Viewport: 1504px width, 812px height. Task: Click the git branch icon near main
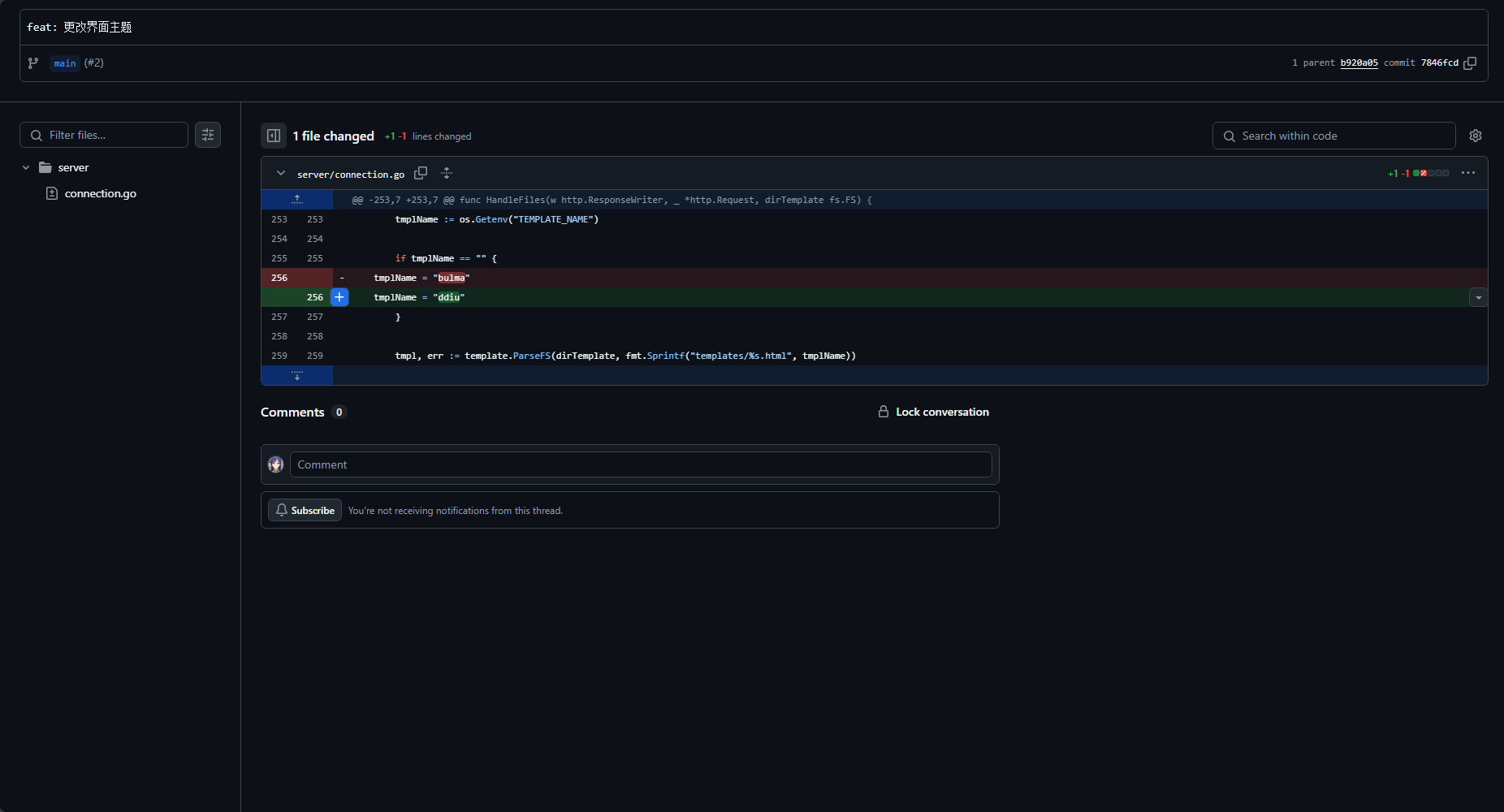[33, 63]
